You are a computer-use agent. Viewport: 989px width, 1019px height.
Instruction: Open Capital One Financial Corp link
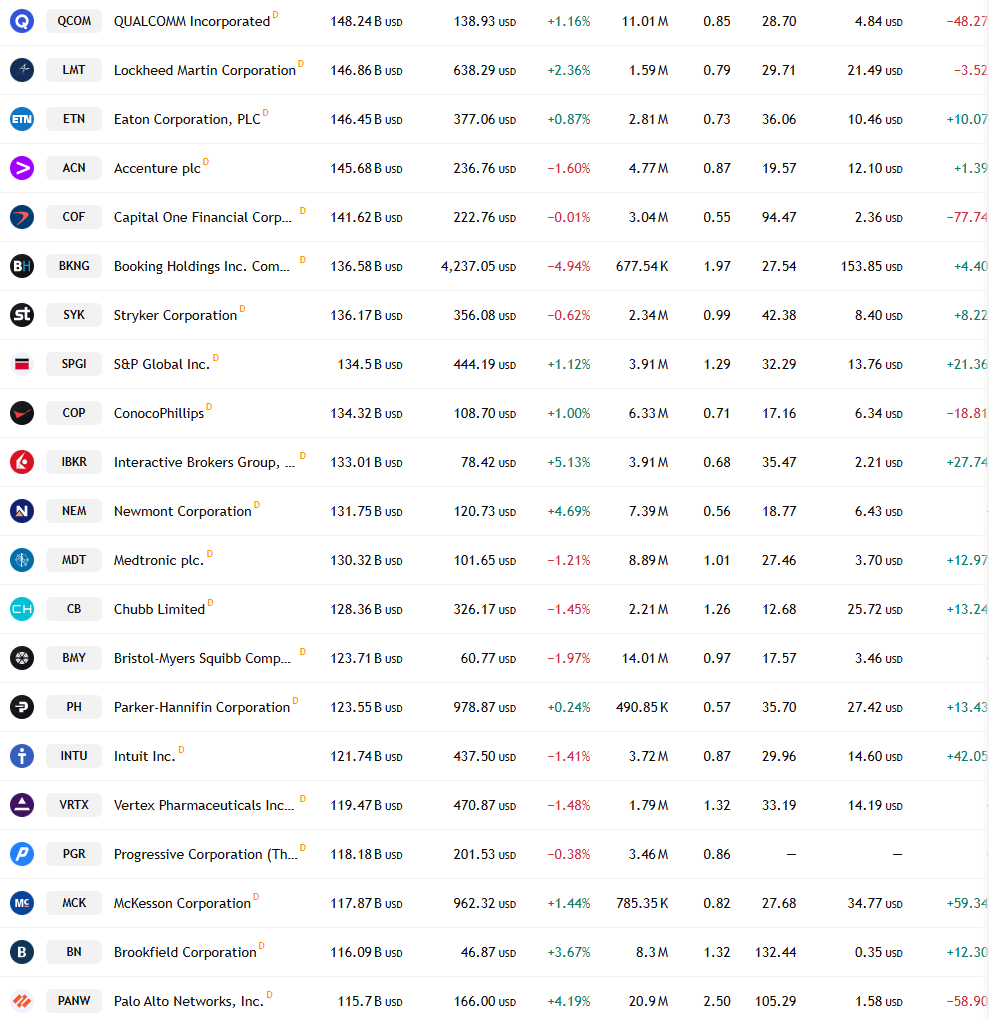point(203,217)
